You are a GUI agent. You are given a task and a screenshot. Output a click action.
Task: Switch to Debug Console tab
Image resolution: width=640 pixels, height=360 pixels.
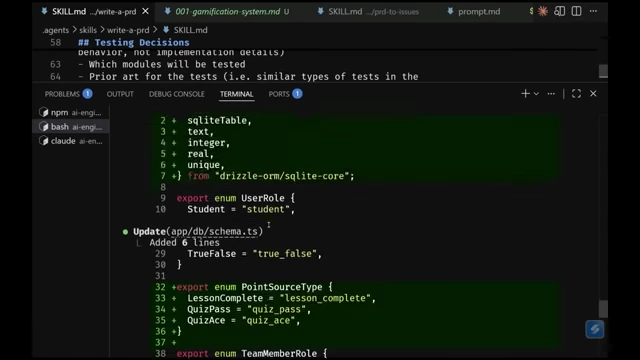(x=176, y=94)
